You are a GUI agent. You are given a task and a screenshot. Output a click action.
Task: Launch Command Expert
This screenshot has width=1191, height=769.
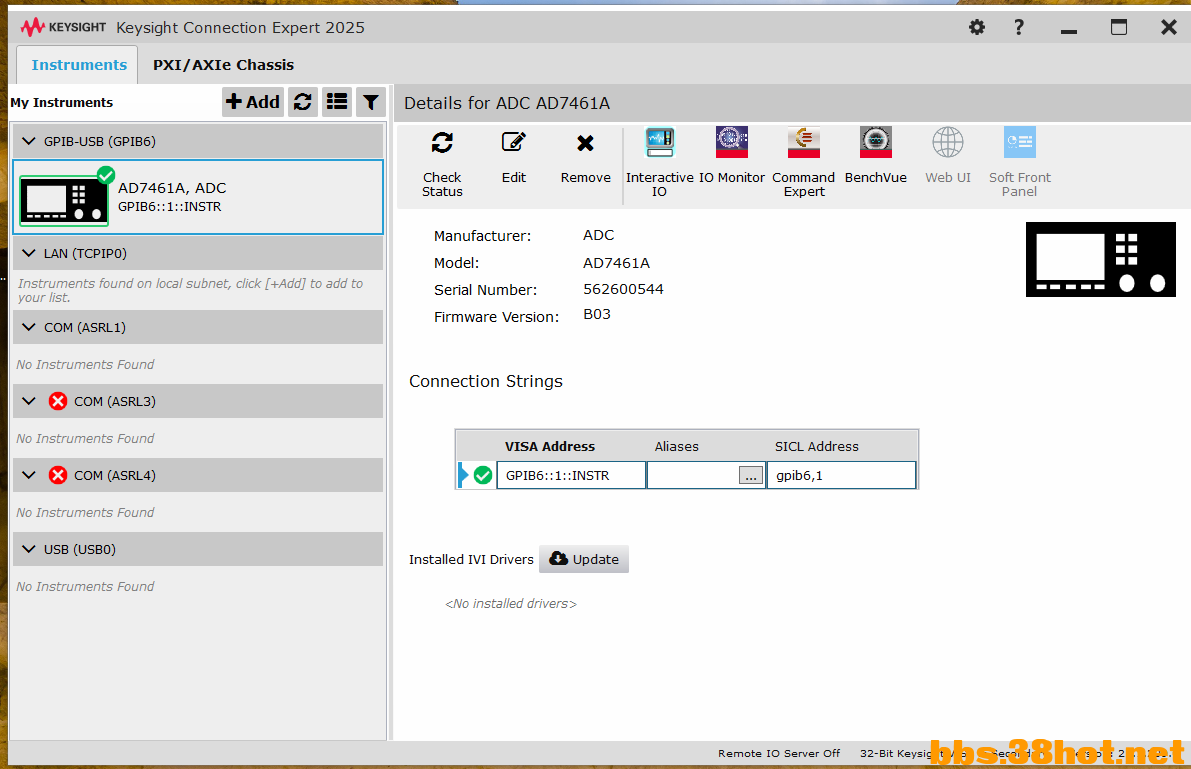[x=804, y=163]
